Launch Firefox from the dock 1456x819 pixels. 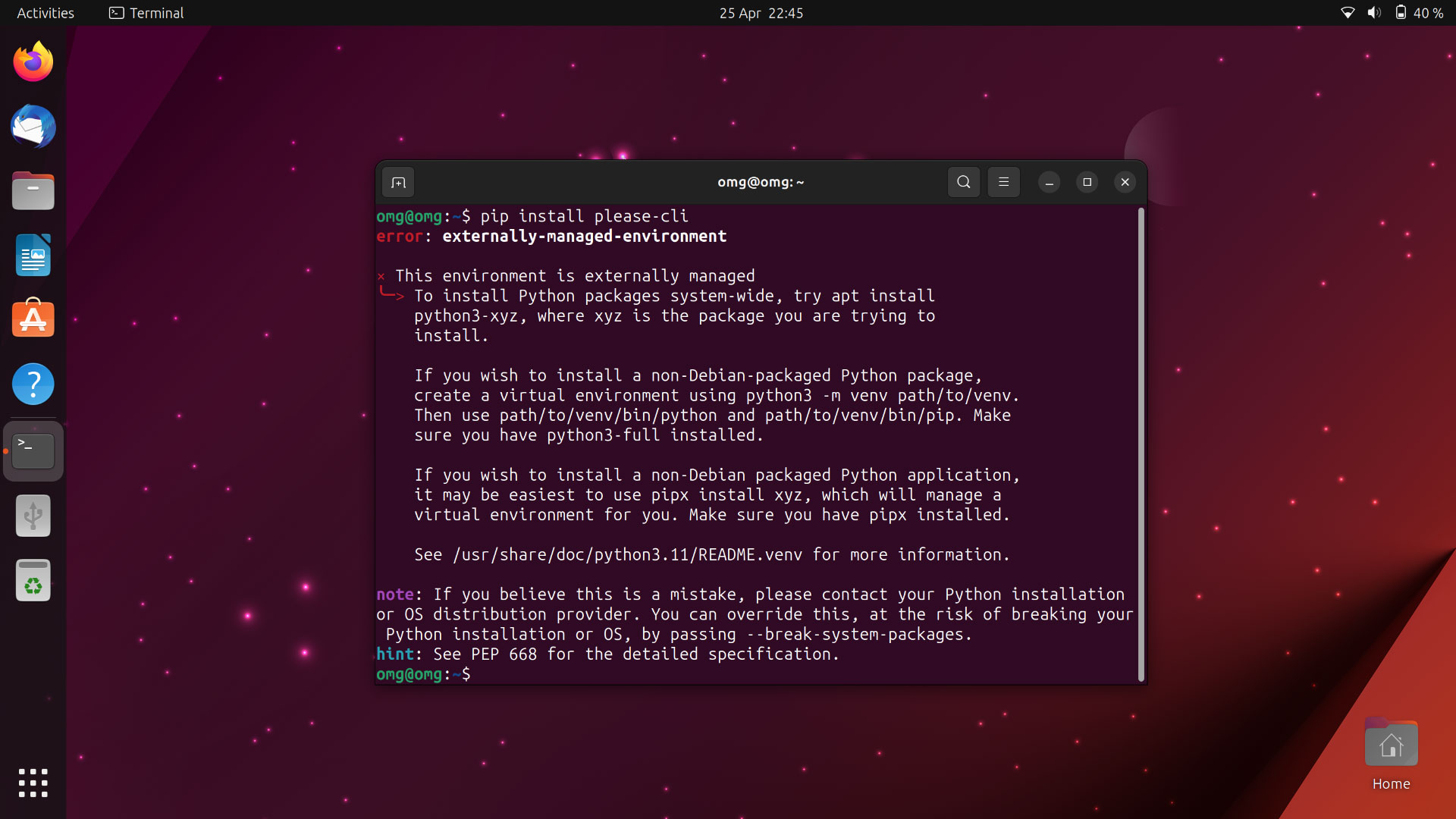pyautogui.click(x=33, y=62)
